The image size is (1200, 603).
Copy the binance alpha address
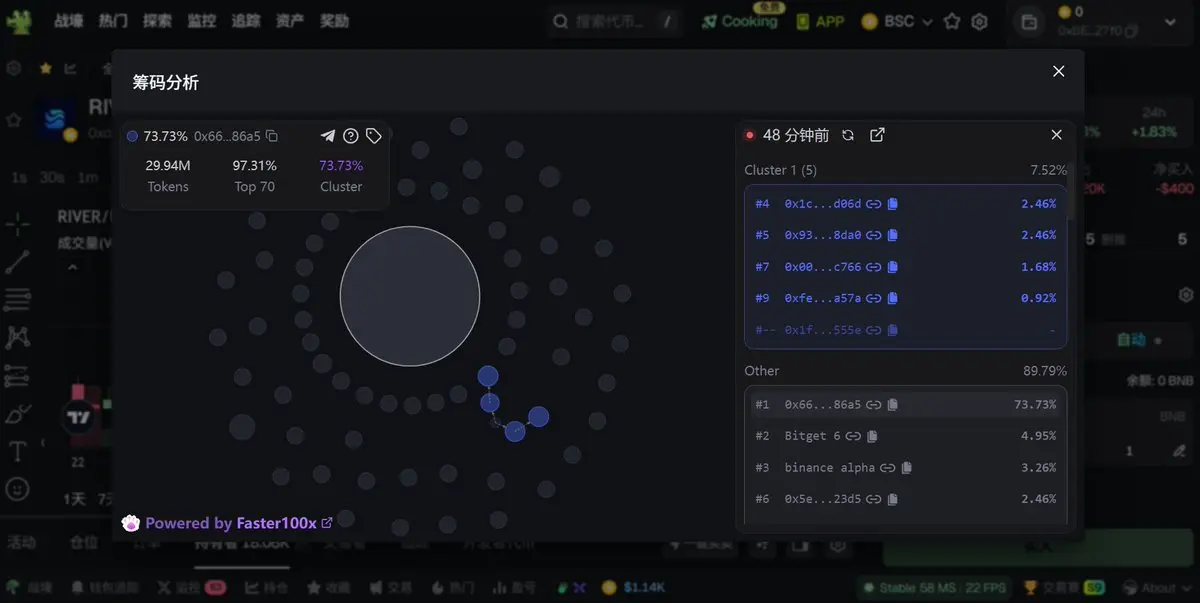[x=907, y=467]
